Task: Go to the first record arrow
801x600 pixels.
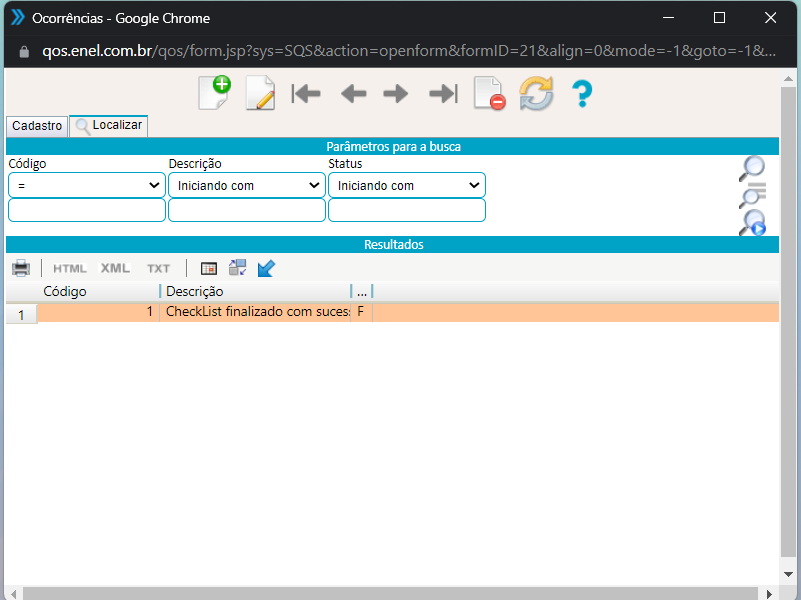Action: click(x=306, y=94)
